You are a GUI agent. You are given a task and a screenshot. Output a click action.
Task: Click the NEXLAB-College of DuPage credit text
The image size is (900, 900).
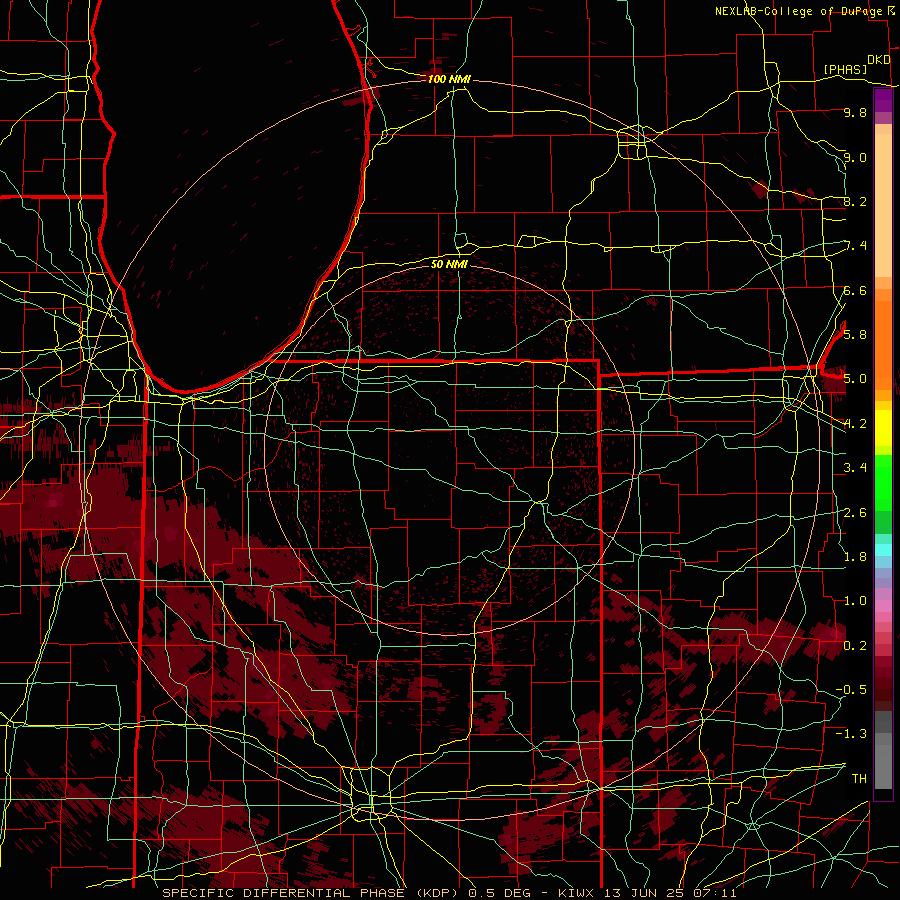coord(800,11)
